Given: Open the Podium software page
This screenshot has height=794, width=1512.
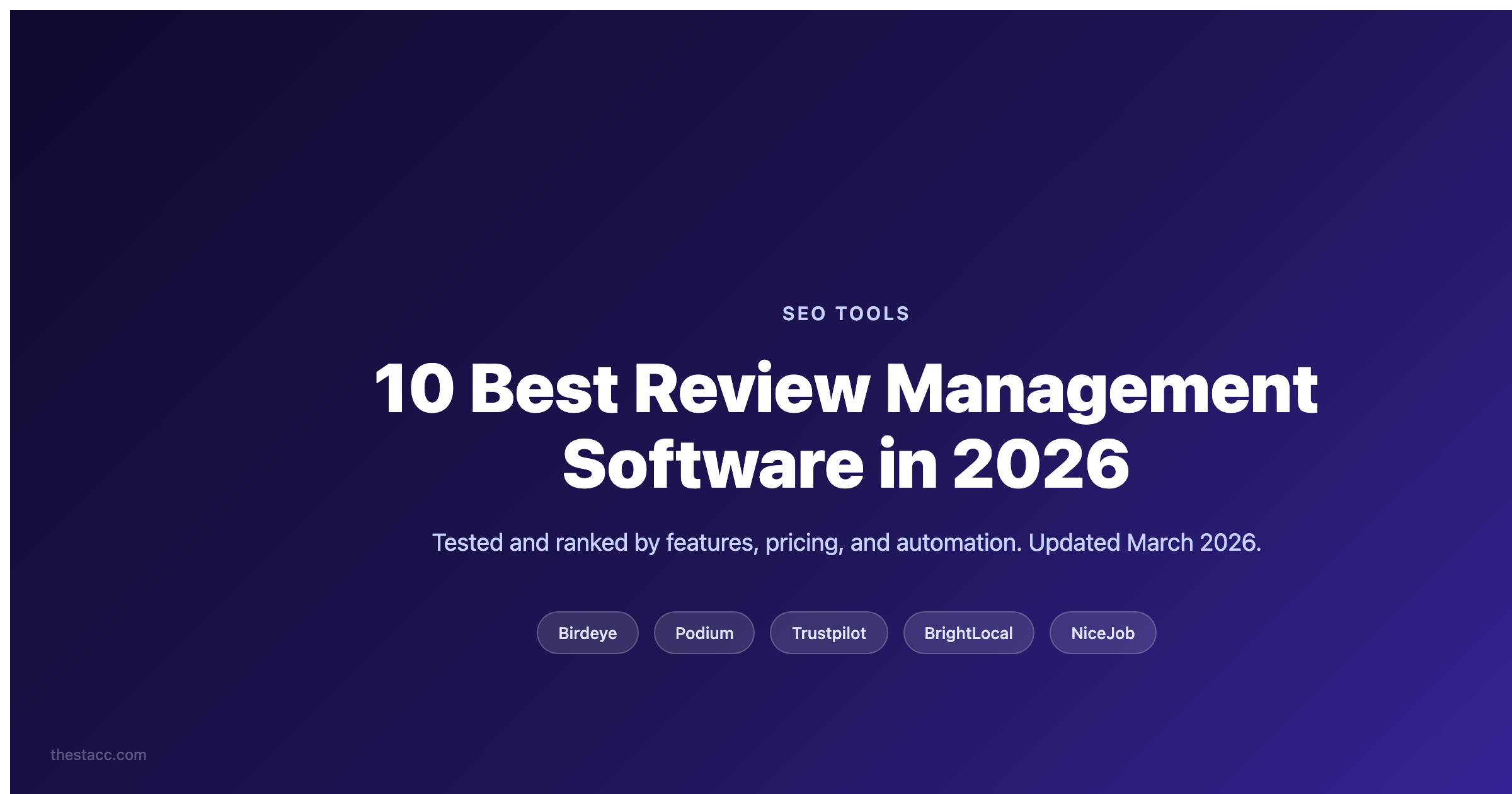Looking at the screenshot, I should [704, 633].
